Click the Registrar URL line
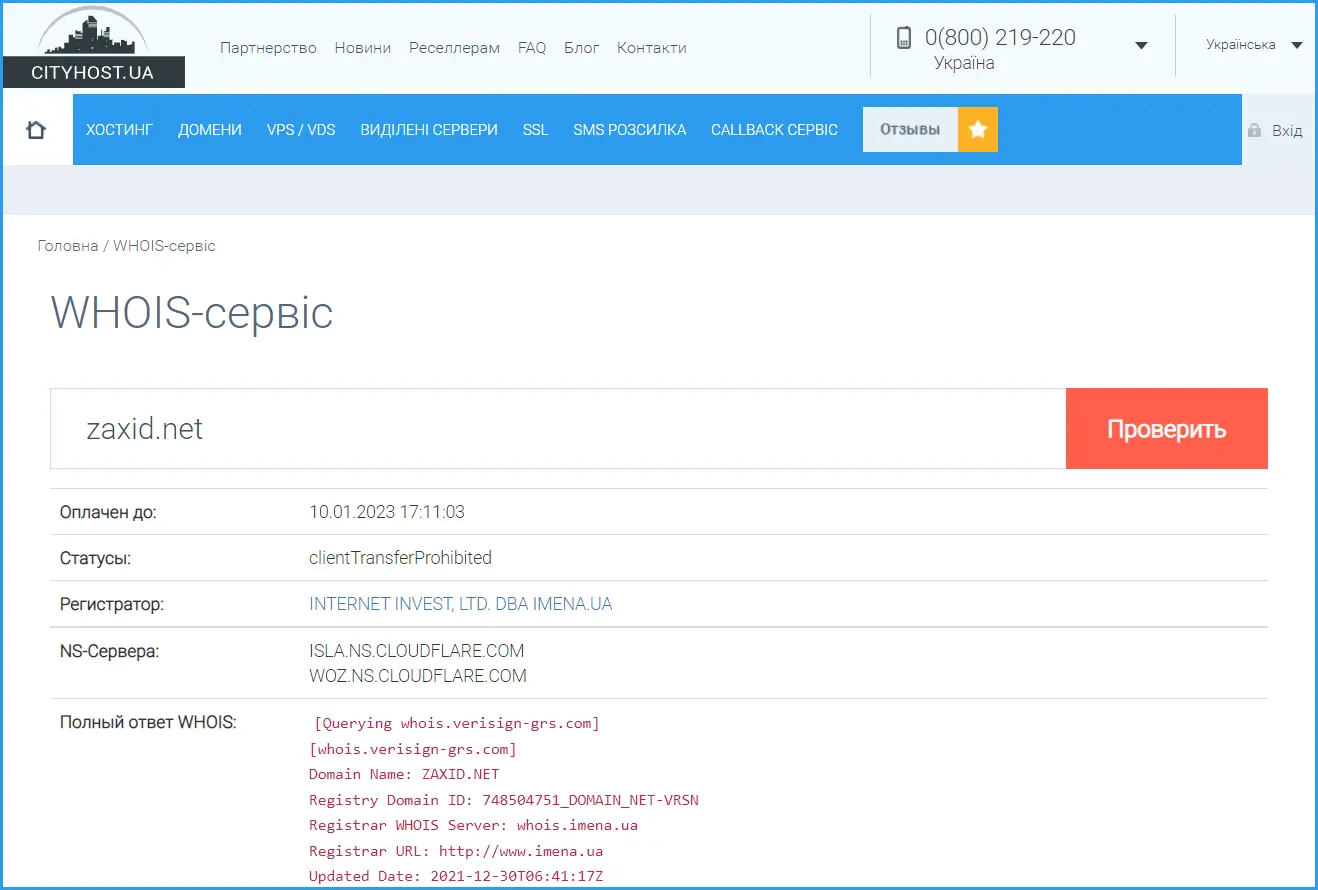This screenshot has width=1318, height=890. tap(456, 852)
